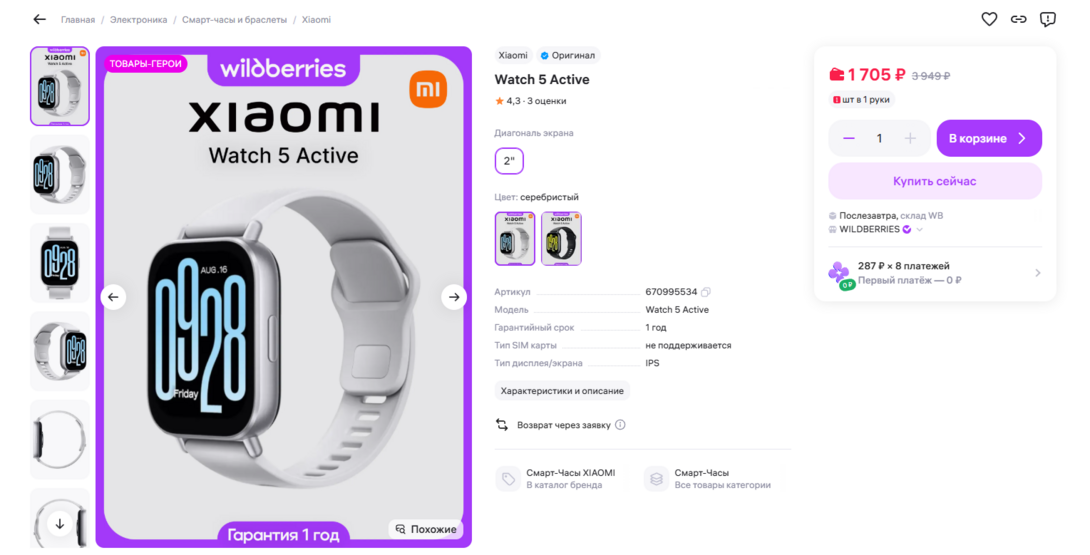Image resolution: width=1090 pixels, height=555 pixels.
Task: Select the 2" screen diagonal option
Action: tap(509, 161)
